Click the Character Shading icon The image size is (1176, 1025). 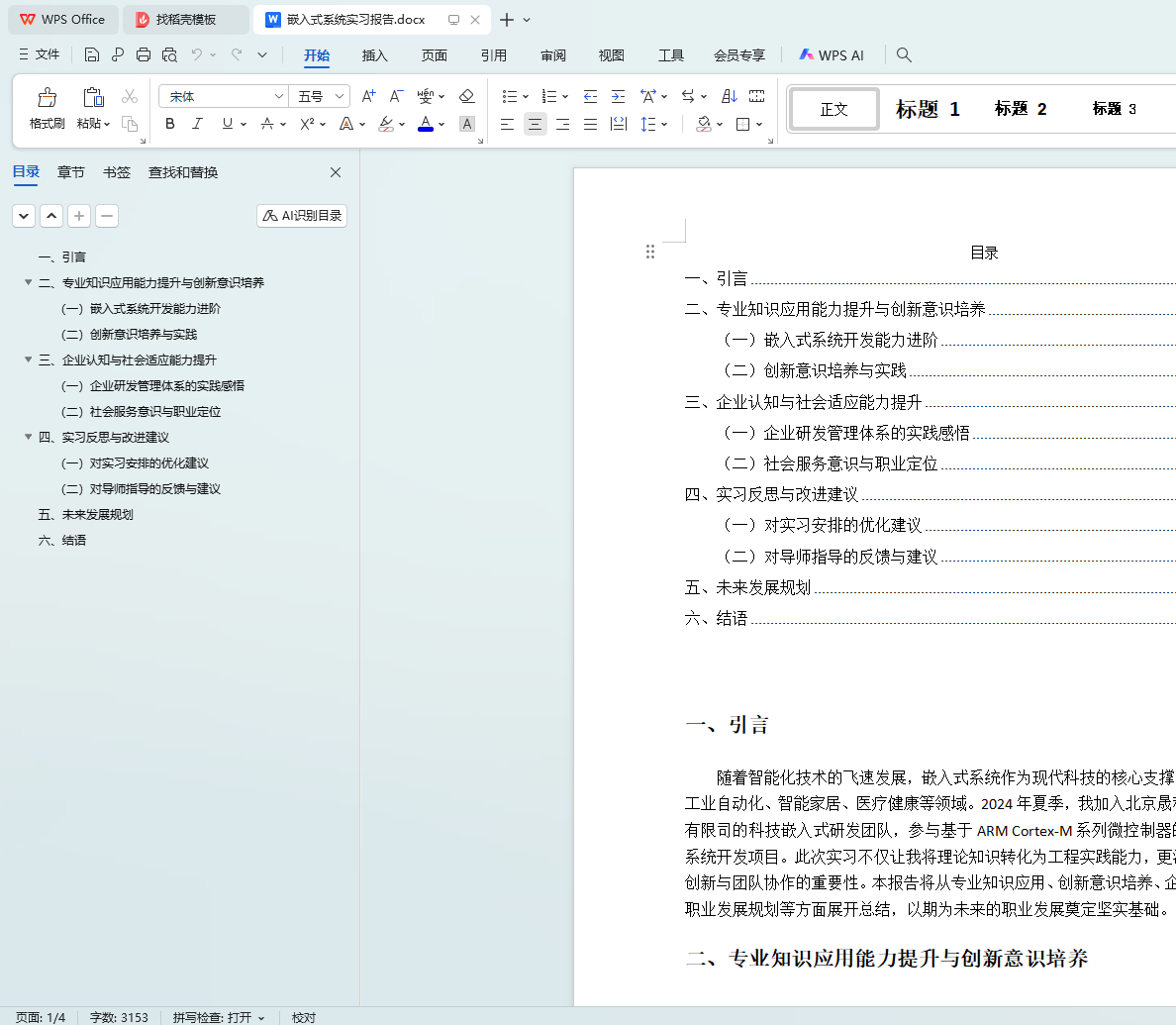point(467,124)
